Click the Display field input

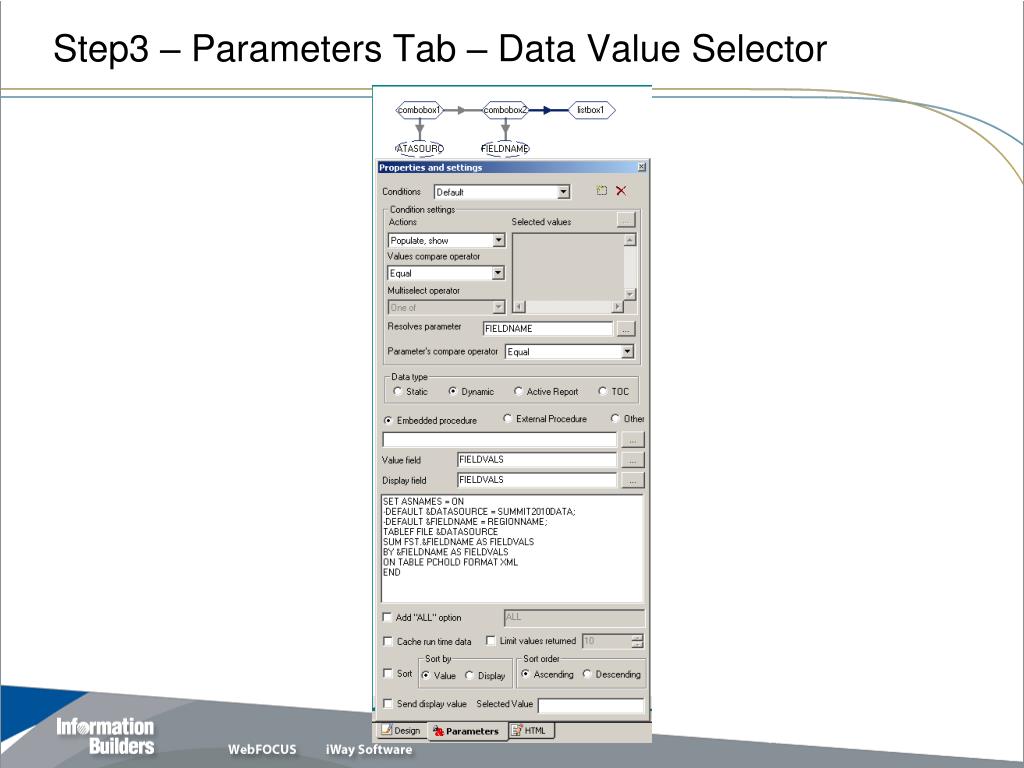click(537, 480)
